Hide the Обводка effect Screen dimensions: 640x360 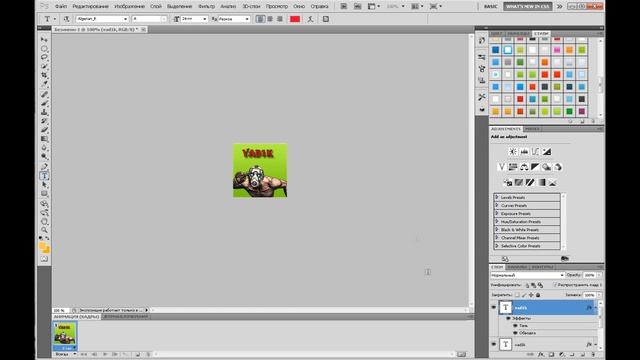tap(515, 333)
